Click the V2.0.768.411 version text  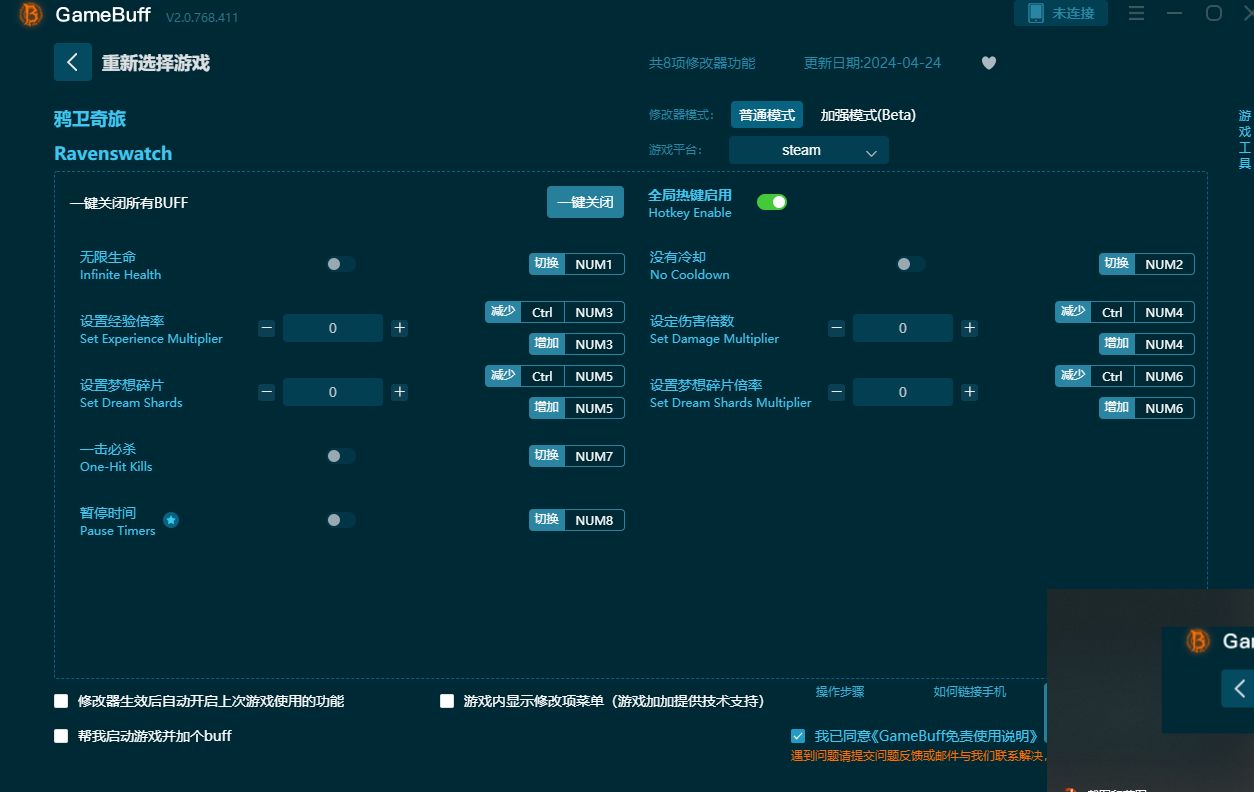coord(202,18)
